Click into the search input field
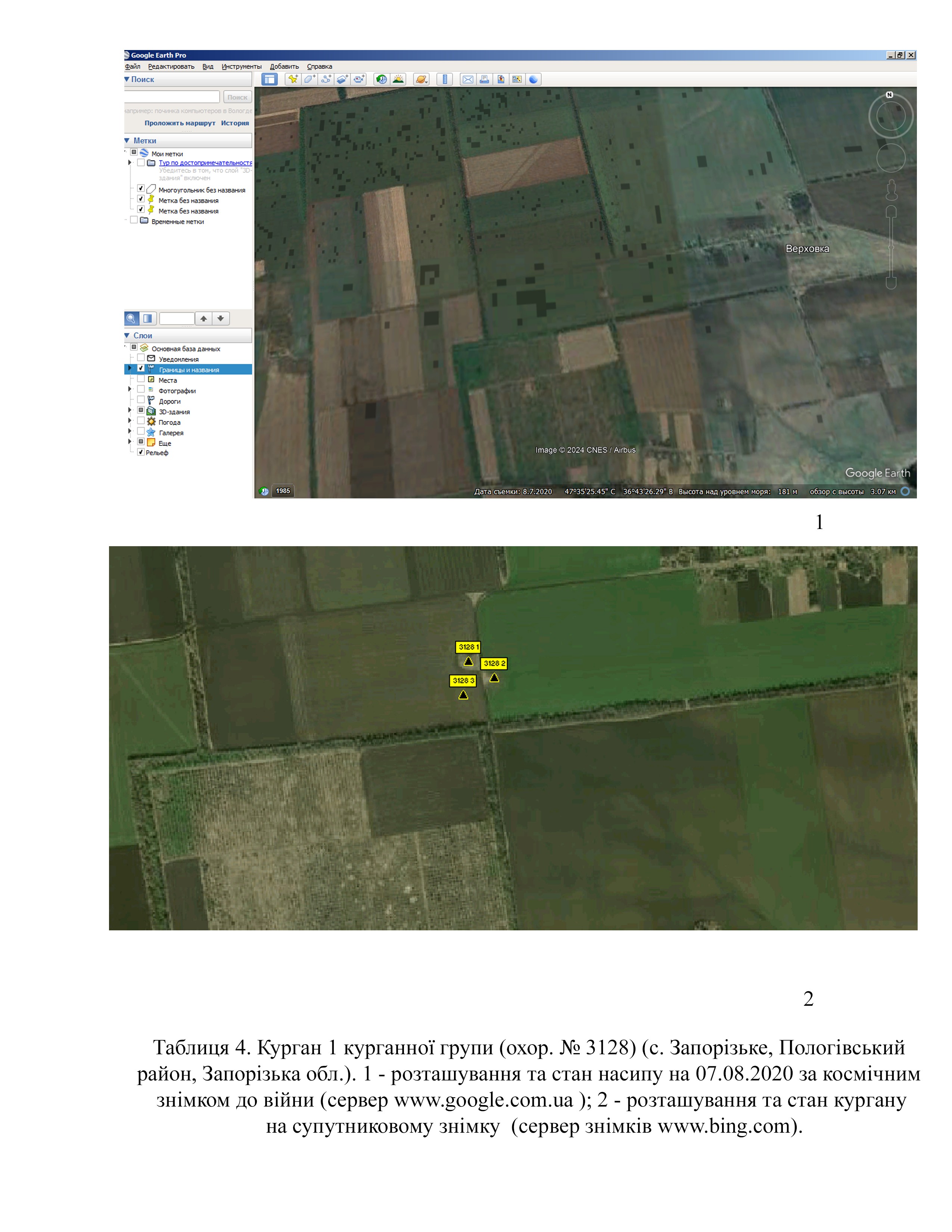Image resolution: width=952 pixels, height=1232 pixels. pyautogui.click(x=172, y=97)
